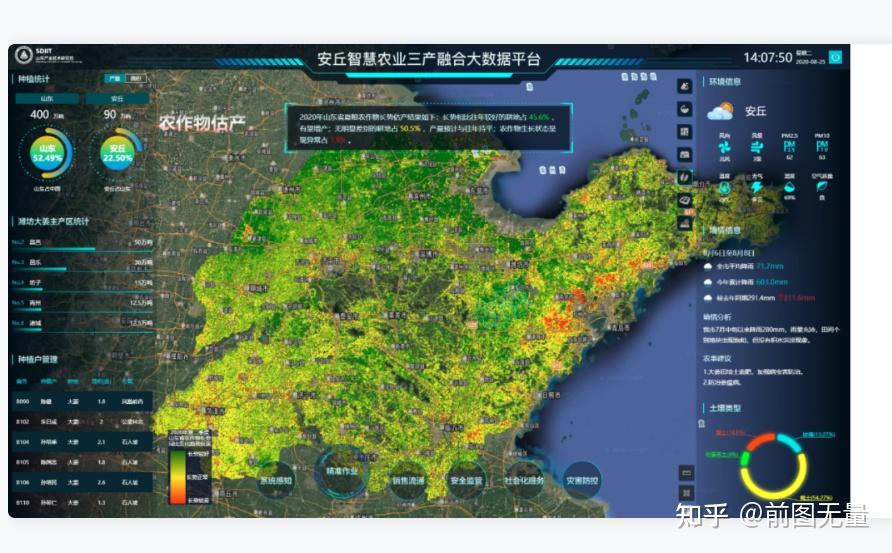Open 灾害防控 in bottom navigation

(x=583, y=480)
